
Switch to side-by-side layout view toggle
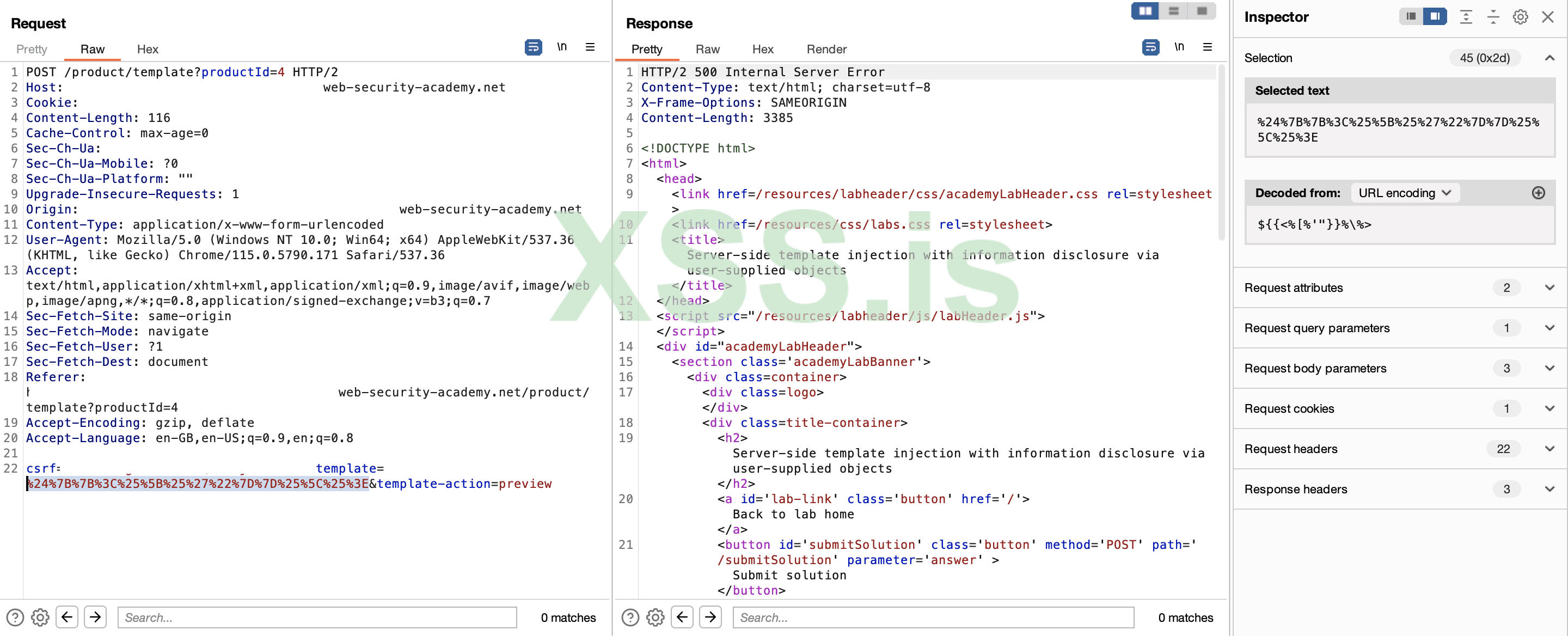(1144, 11)
